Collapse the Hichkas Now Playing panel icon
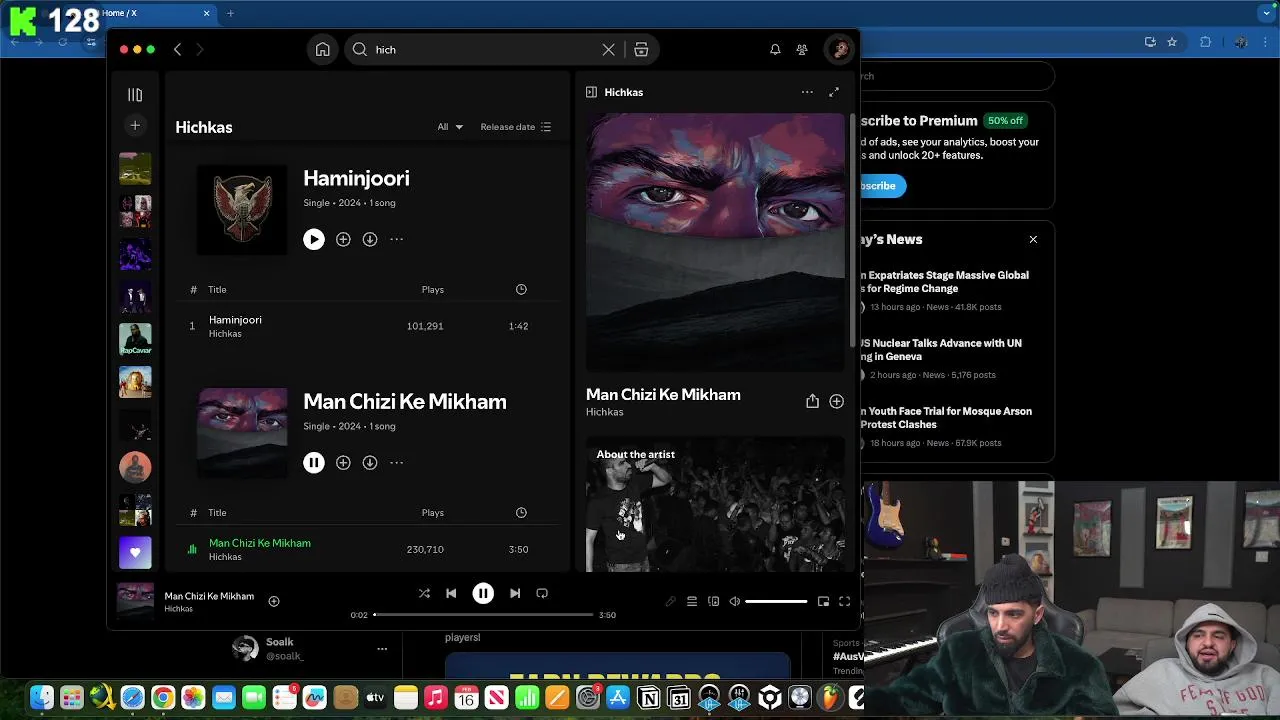The image size is (1280, 720). 591,92
